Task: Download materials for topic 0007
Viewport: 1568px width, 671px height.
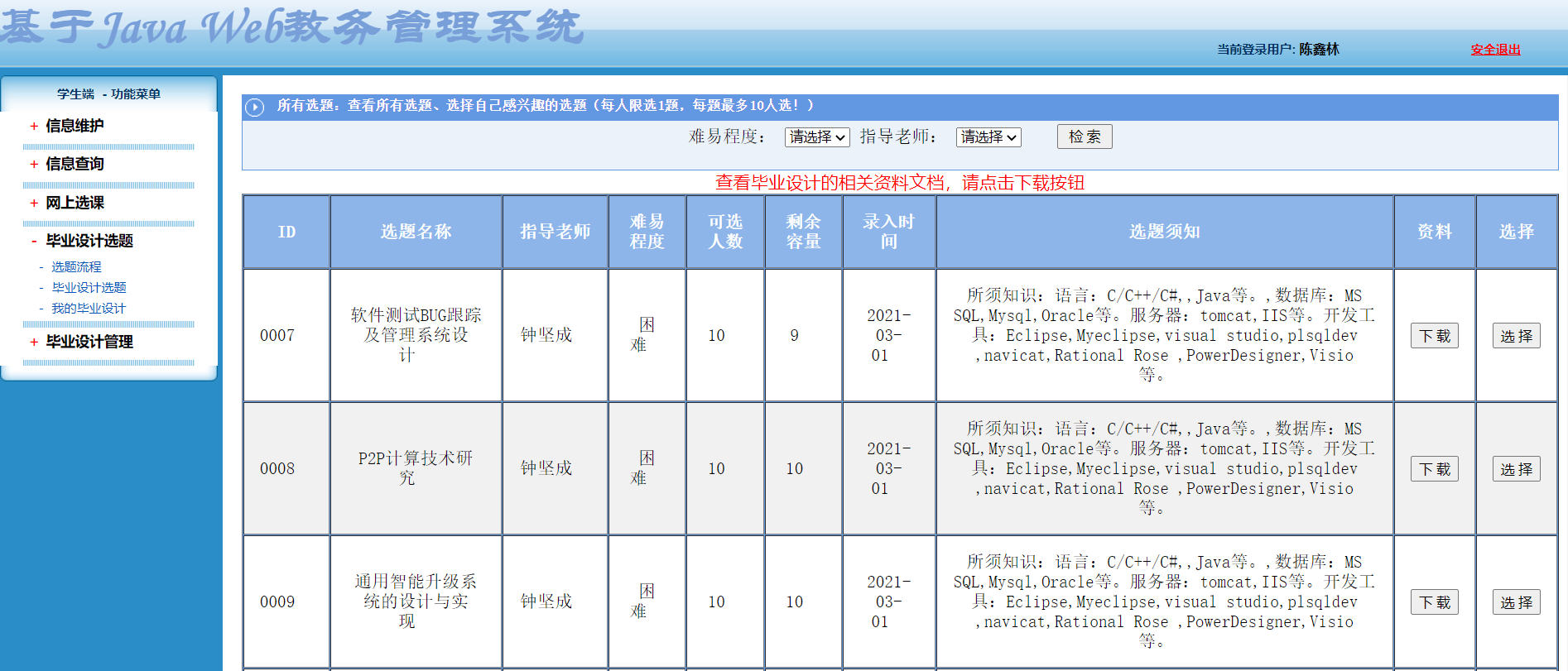Action: click(x=1435, y=336)
